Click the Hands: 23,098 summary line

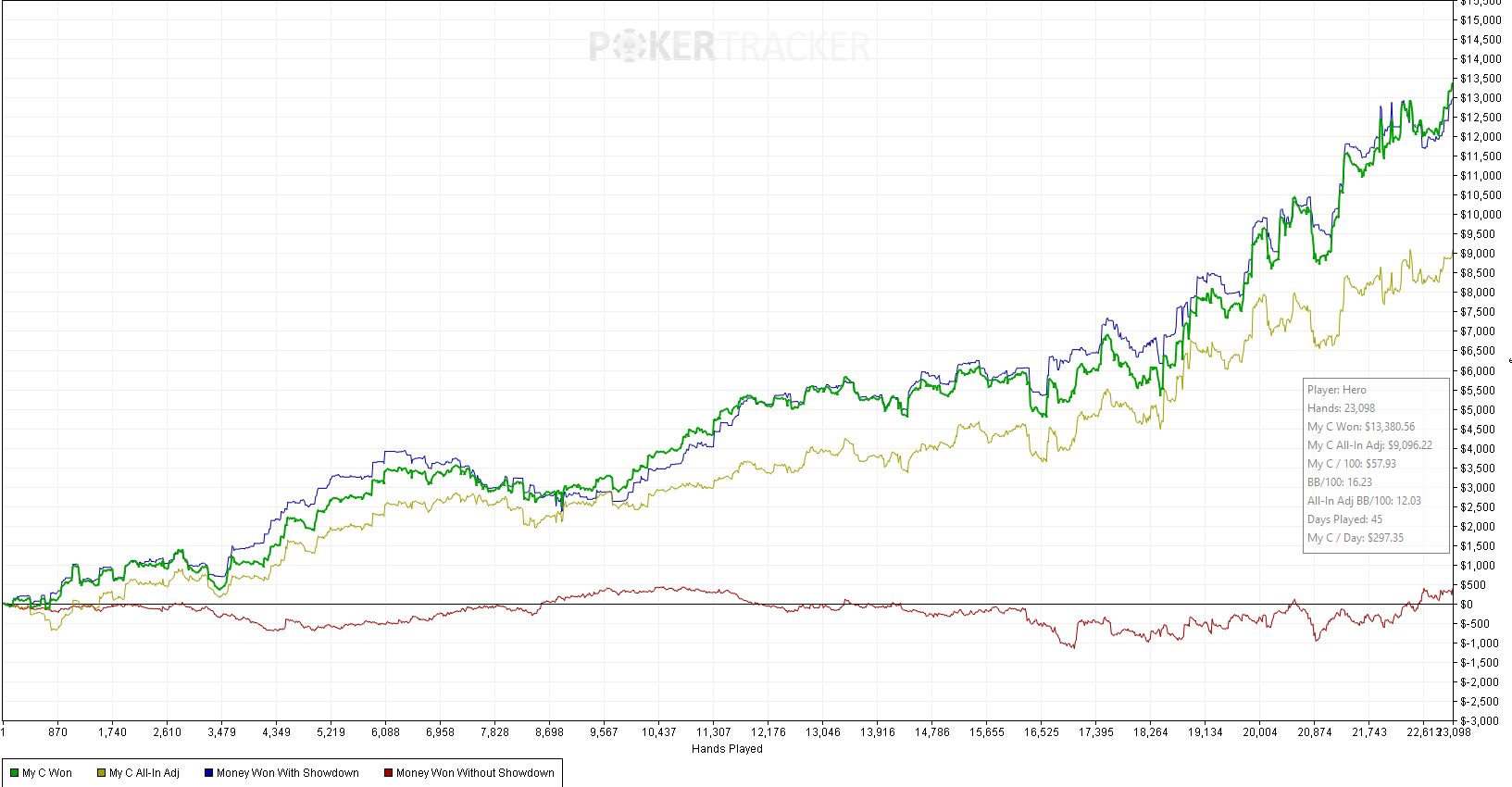[1341, 408]
